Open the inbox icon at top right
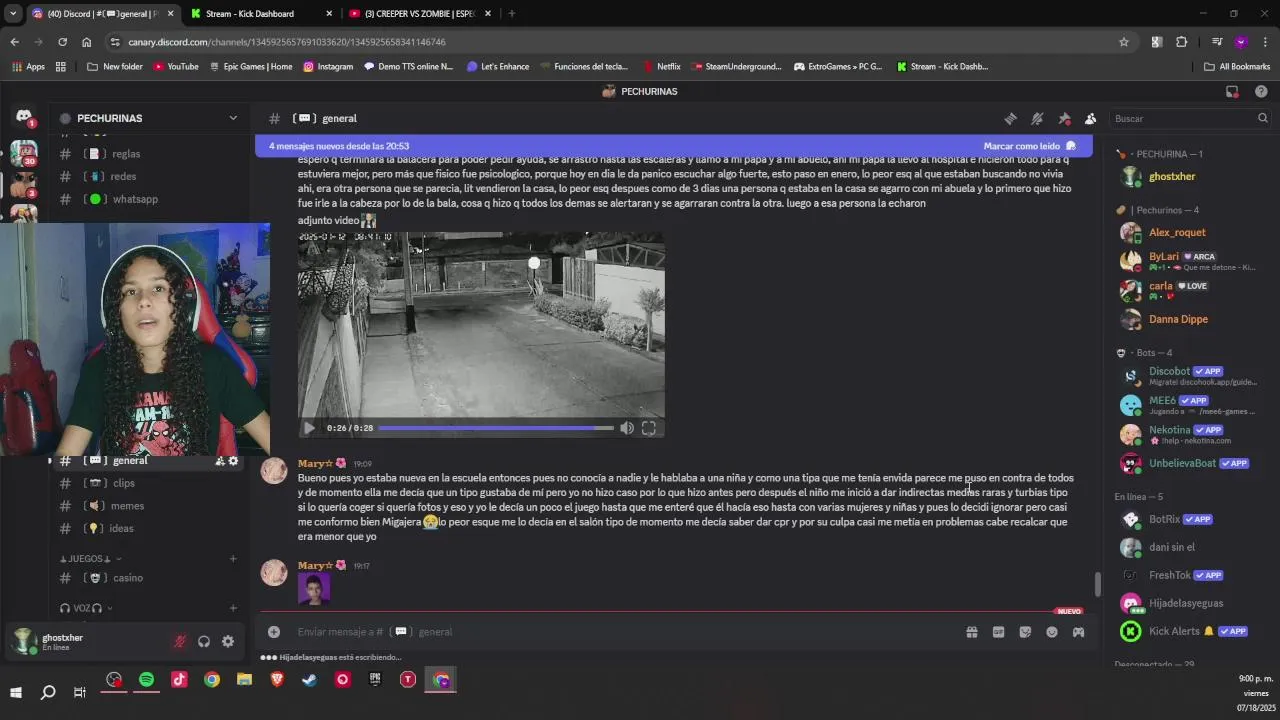 pyautogui.click(x=1232, y=91)
